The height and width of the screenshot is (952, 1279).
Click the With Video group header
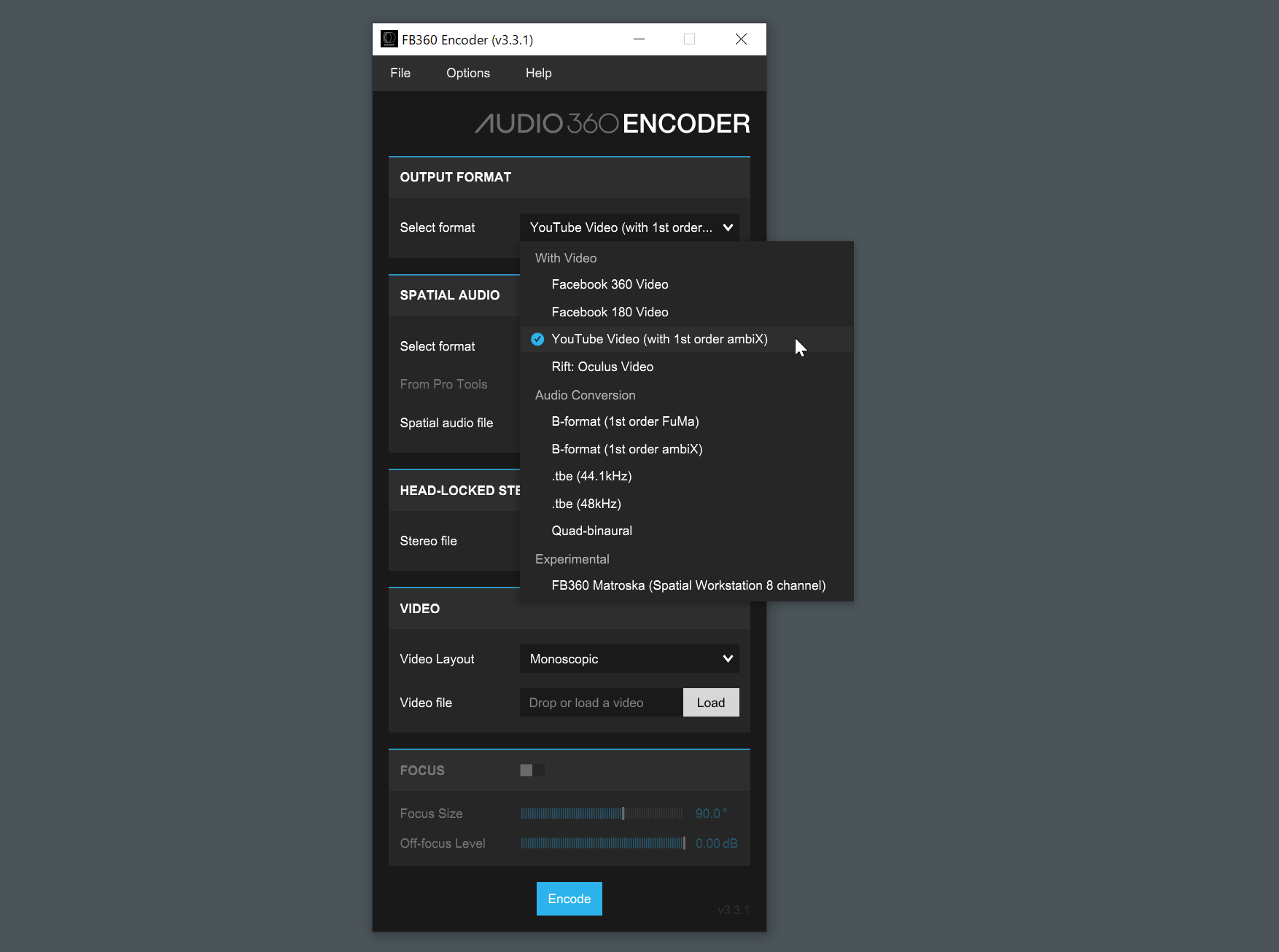[x=566, y=258]
